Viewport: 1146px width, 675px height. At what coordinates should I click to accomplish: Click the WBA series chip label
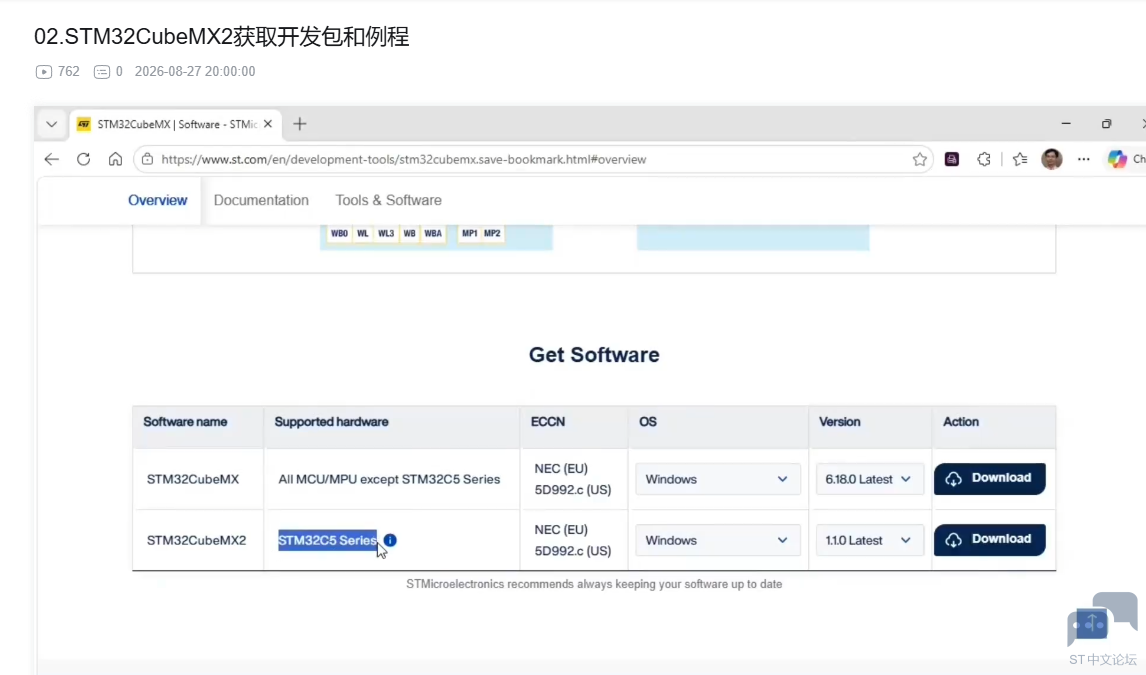tap(433, 233)
